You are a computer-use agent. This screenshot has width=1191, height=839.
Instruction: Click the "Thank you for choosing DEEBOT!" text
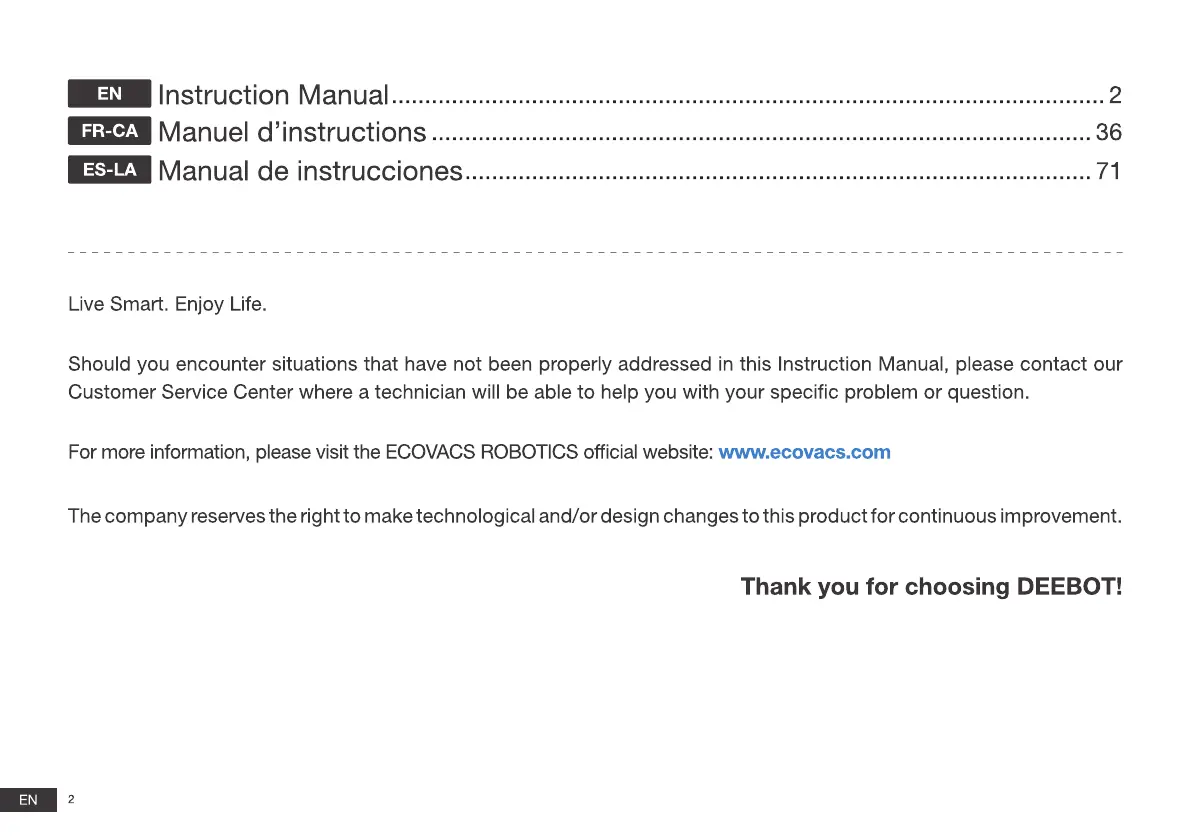pos(931,586)
